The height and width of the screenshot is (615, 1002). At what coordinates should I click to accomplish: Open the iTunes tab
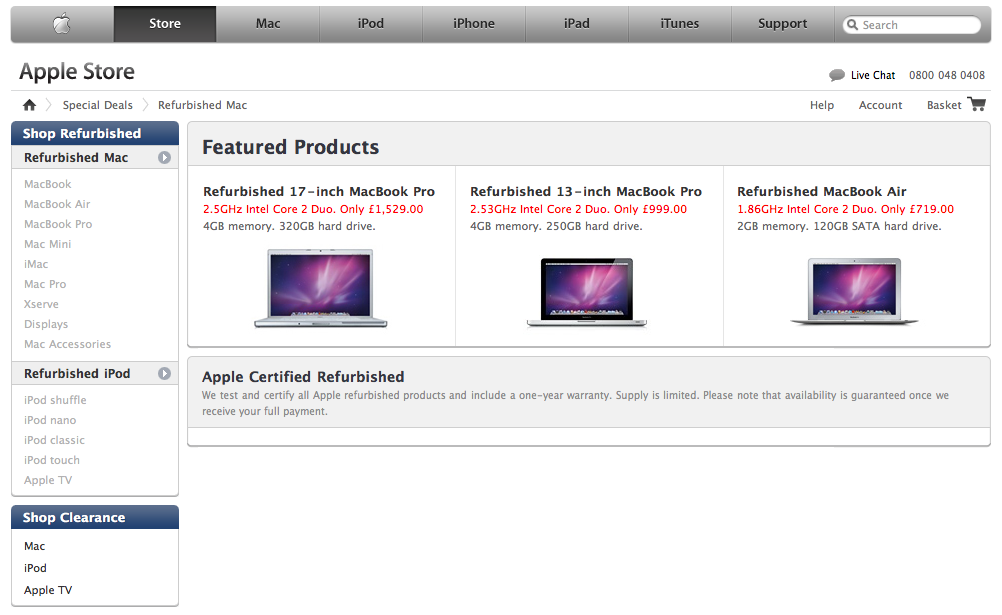[679, 24]
